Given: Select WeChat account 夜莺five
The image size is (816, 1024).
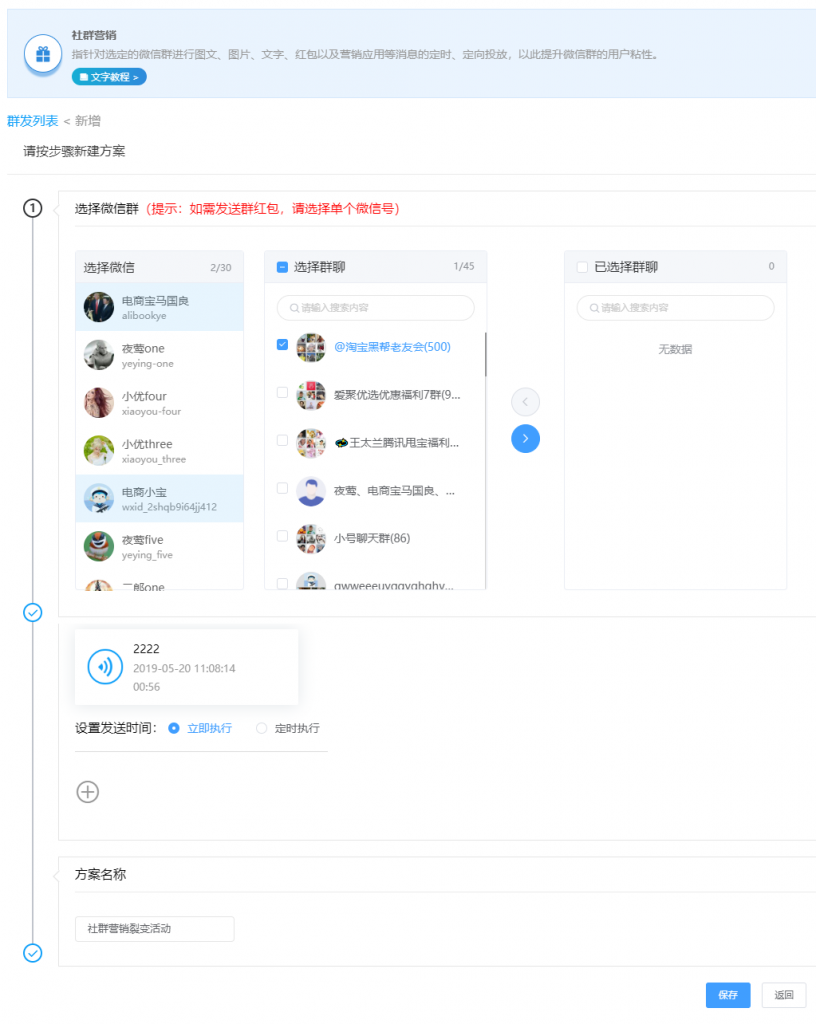Looking at the screenshot, I should pos(159,546).
